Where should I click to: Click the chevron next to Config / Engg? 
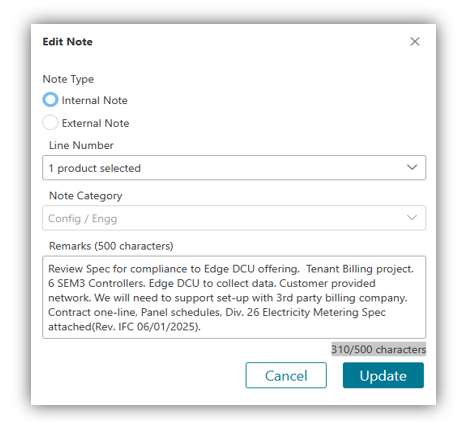click(412, 218)
